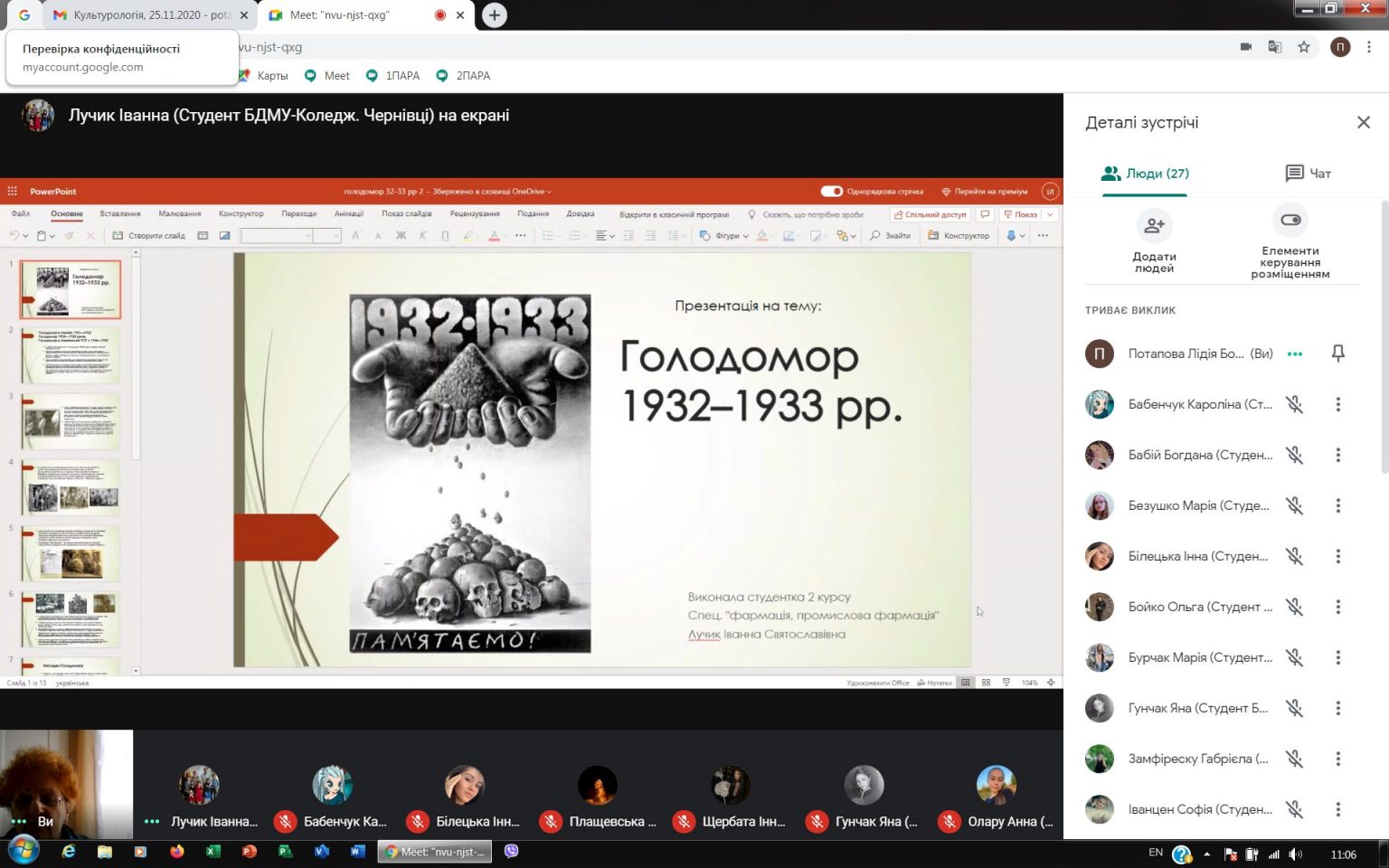Click the volume icon in system tray
Screen dimensions: 1389x868
[1295, 854]
